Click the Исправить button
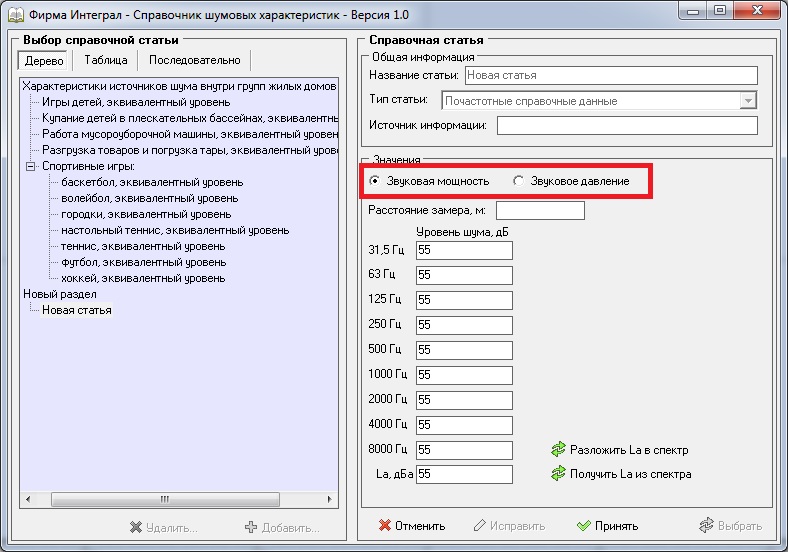The height and width of the screenshot is (552, 788). click(x=509, y=526)
